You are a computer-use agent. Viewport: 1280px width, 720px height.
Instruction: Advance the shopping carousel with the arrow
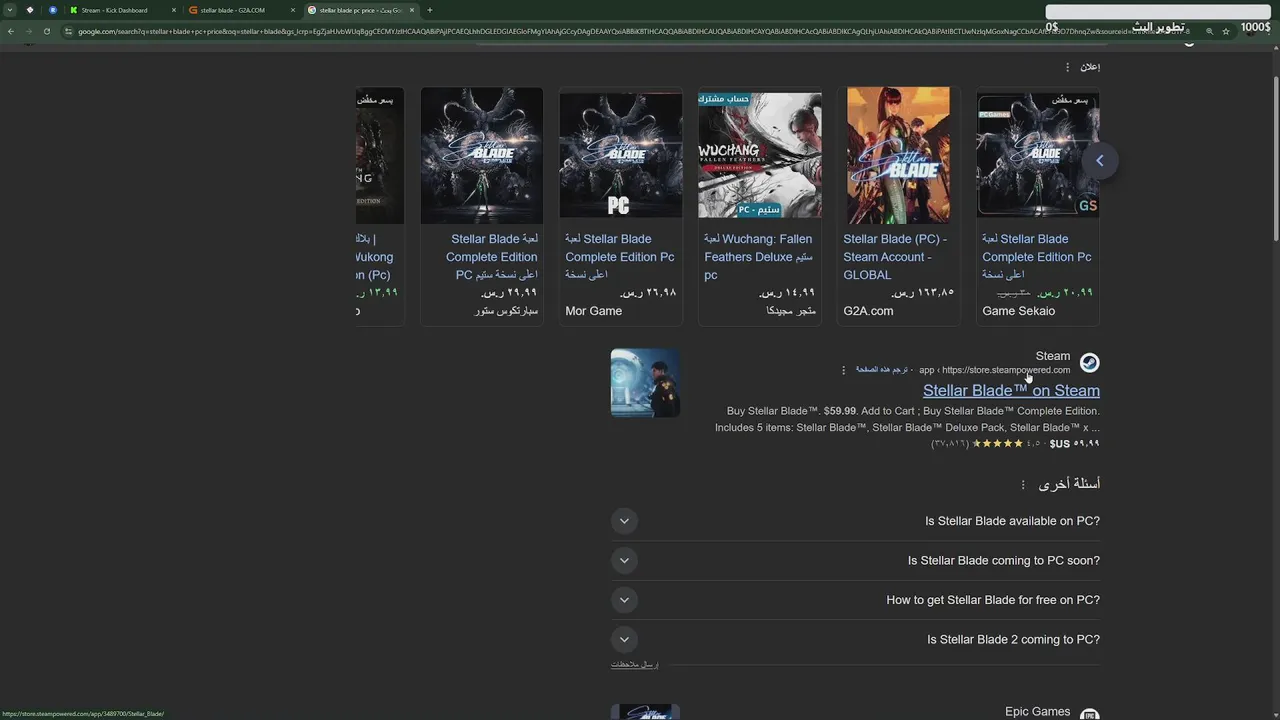click(x=1100, y=160)
